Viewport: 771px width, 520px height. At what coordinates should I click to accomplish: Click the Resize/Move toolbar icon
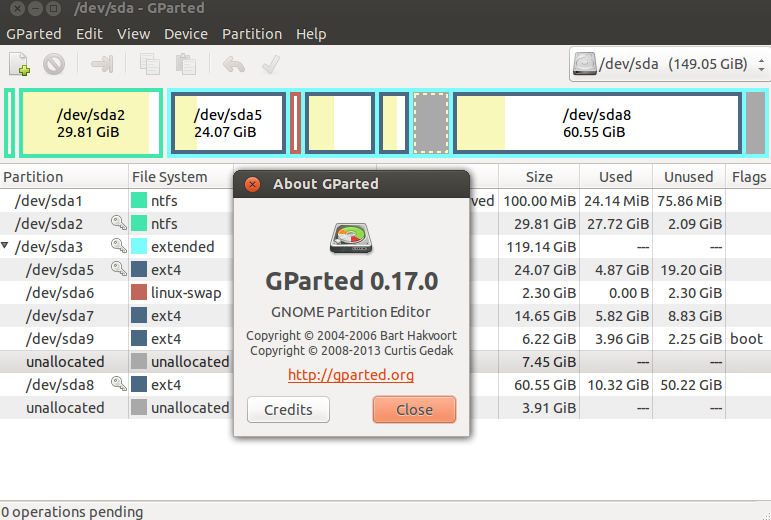click(x=102, y=64)
